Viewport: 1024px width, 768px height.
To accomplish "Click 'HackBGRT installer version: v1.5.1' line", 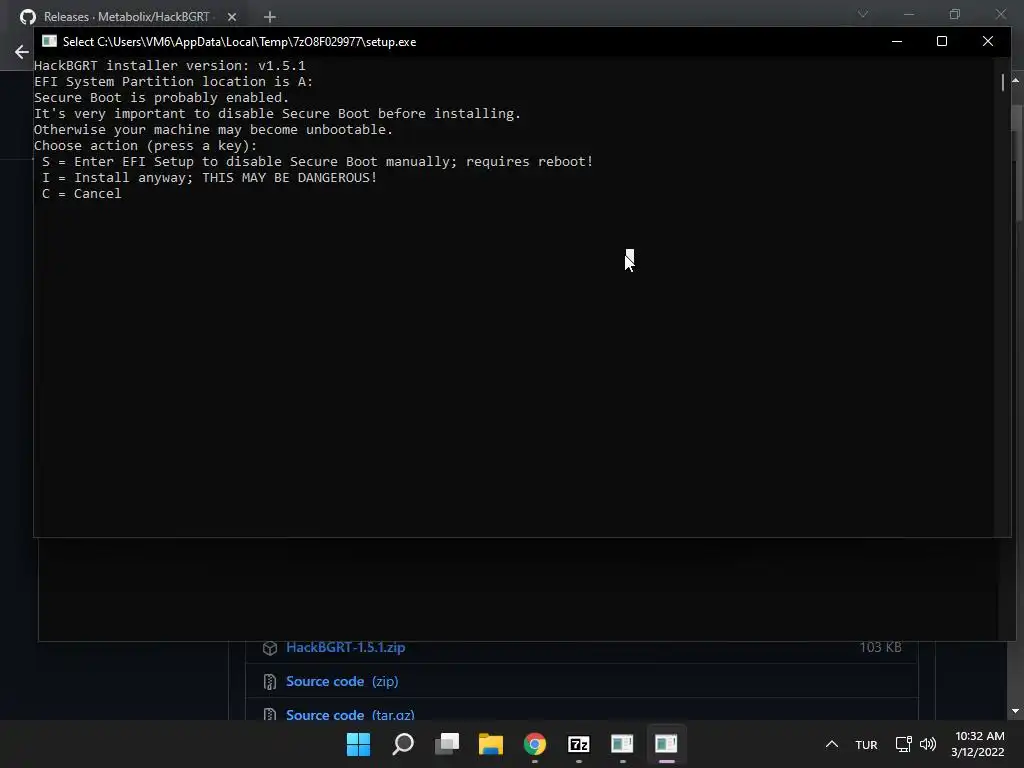I will [170, 65].
